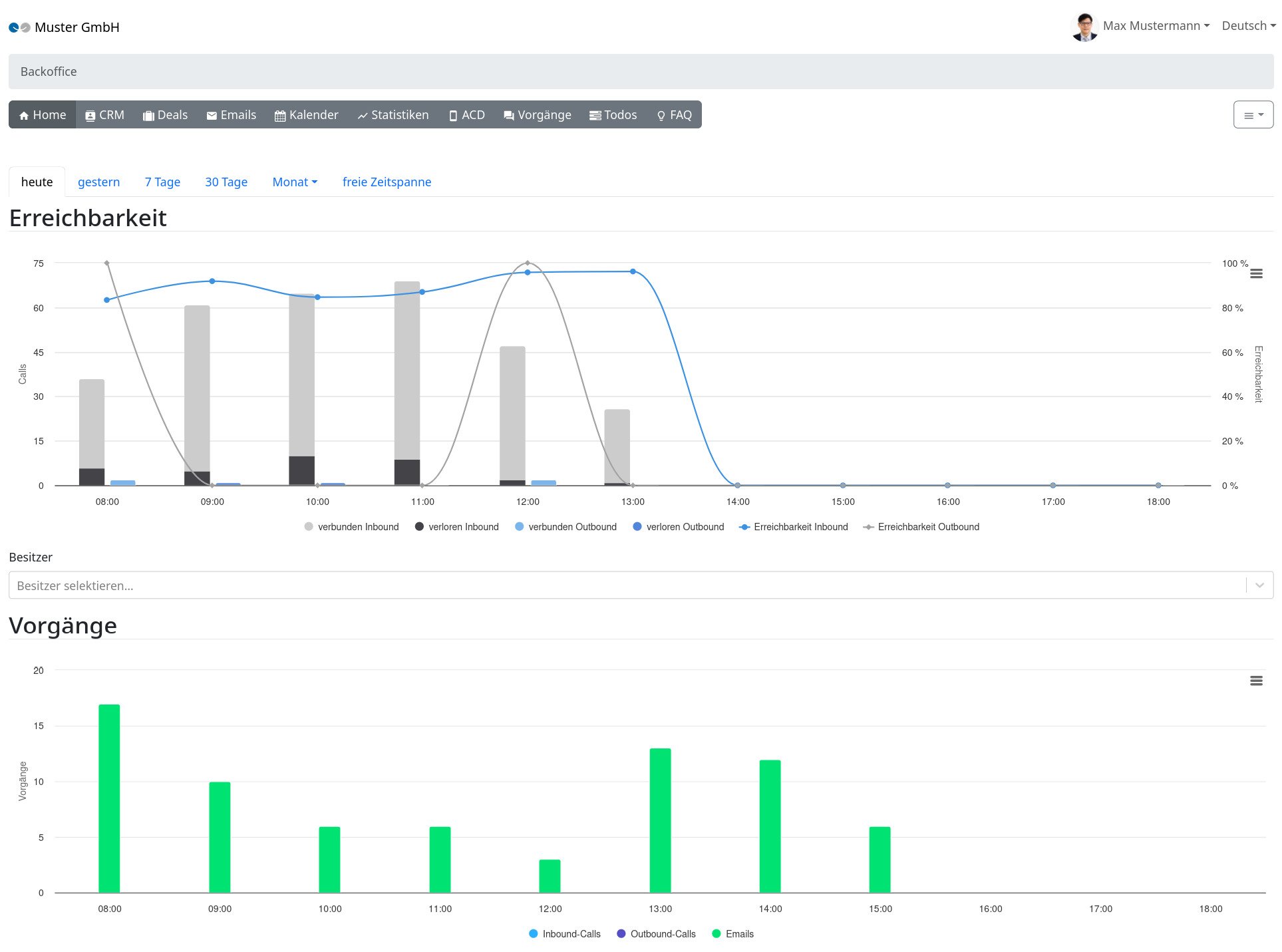Toggle the verbunden Outbound legend series

565,527
